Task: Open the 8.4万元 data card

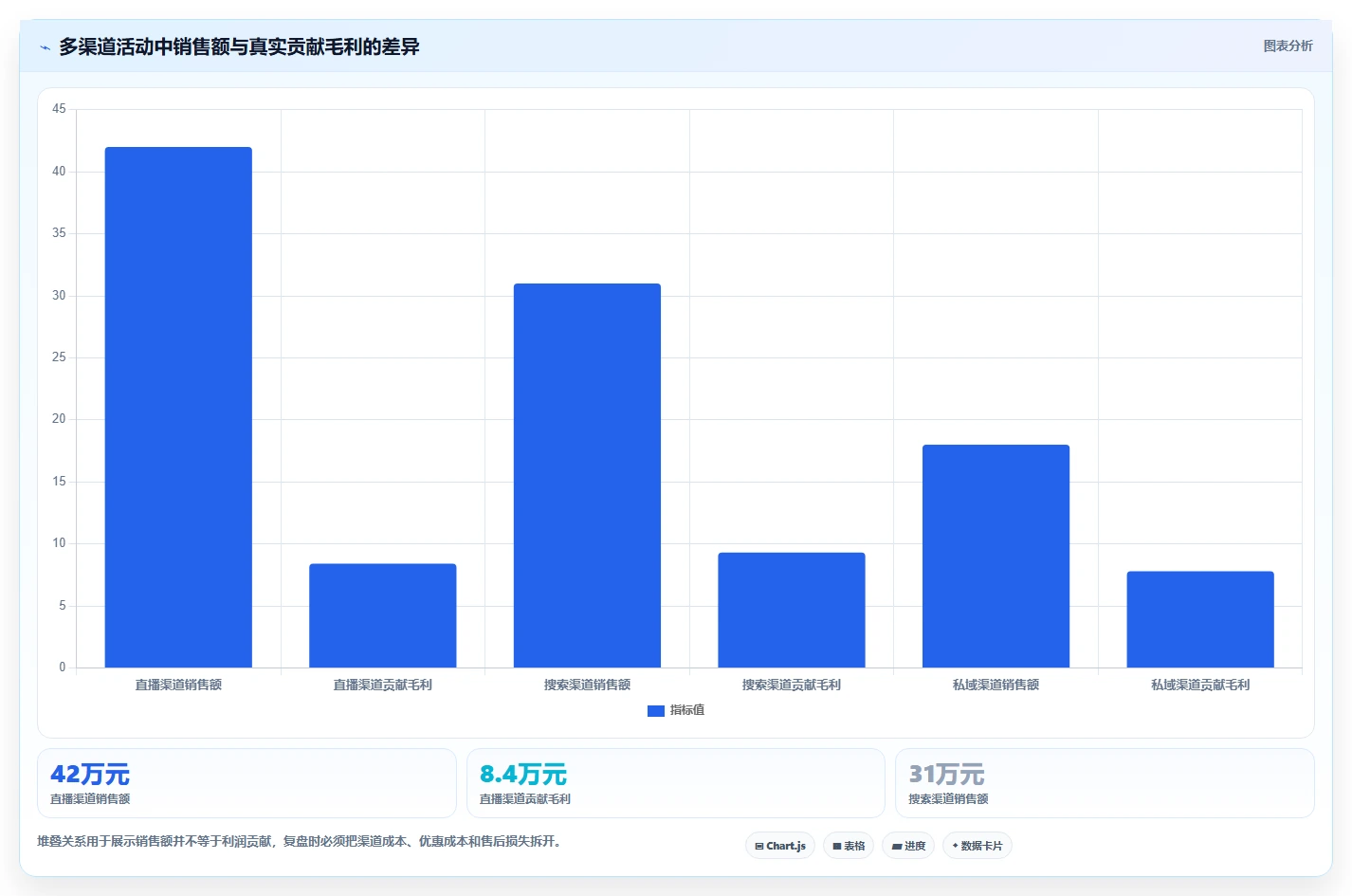Action: pyautogui.click(x=676, y=783)
